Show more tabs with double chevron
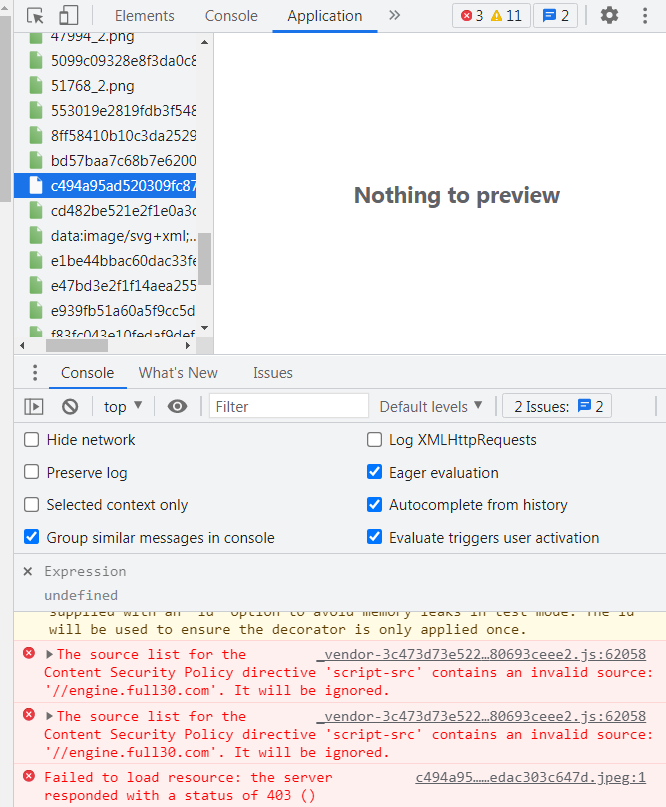Viewport: 666px width, 807px height. tap(394, 15)
